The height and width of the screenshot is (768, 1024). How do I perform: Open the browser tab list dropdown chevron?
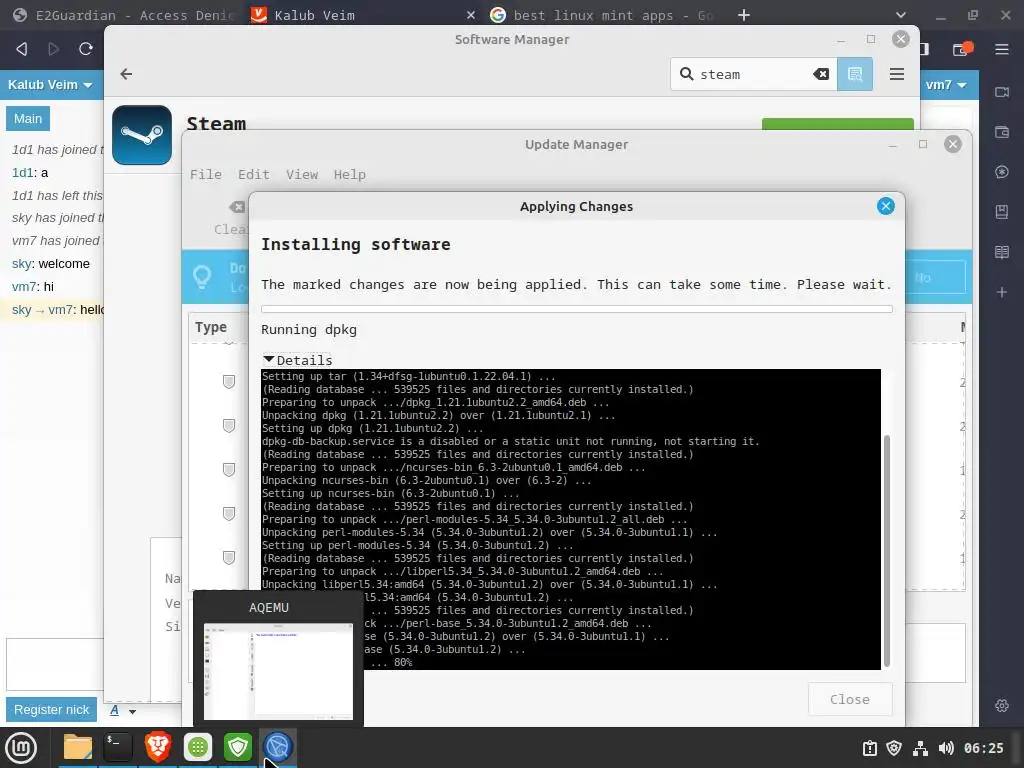coord(901,15)
